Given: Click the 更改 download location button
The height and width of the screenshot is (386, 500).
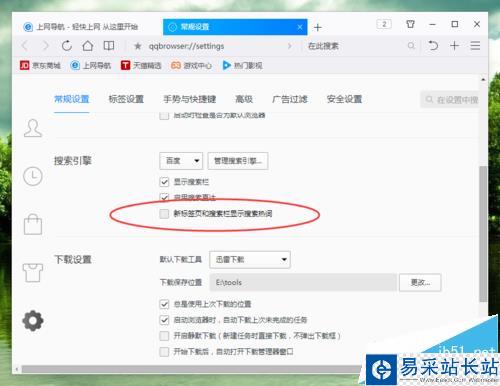Looking at the screenshot, I should pos(420,283).
